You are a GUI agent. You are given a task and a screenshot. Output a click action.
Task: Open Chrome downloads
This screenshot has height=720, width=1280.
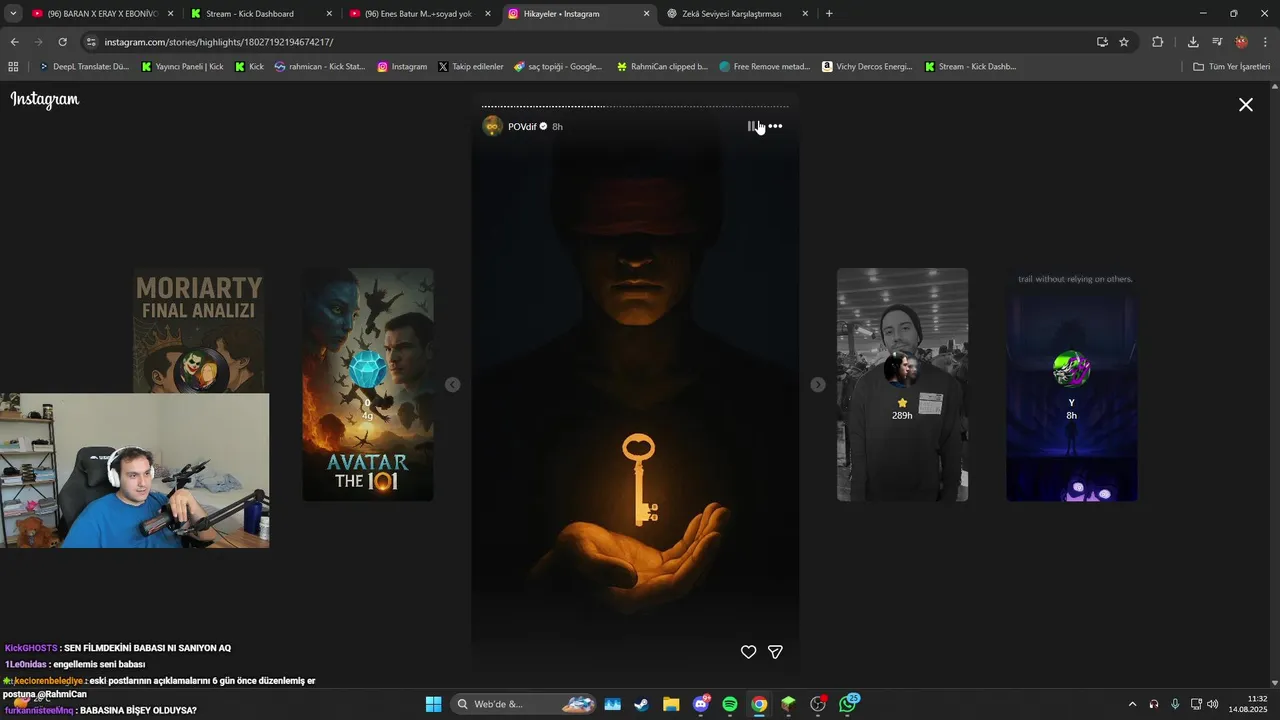[x=1193, y=42]
